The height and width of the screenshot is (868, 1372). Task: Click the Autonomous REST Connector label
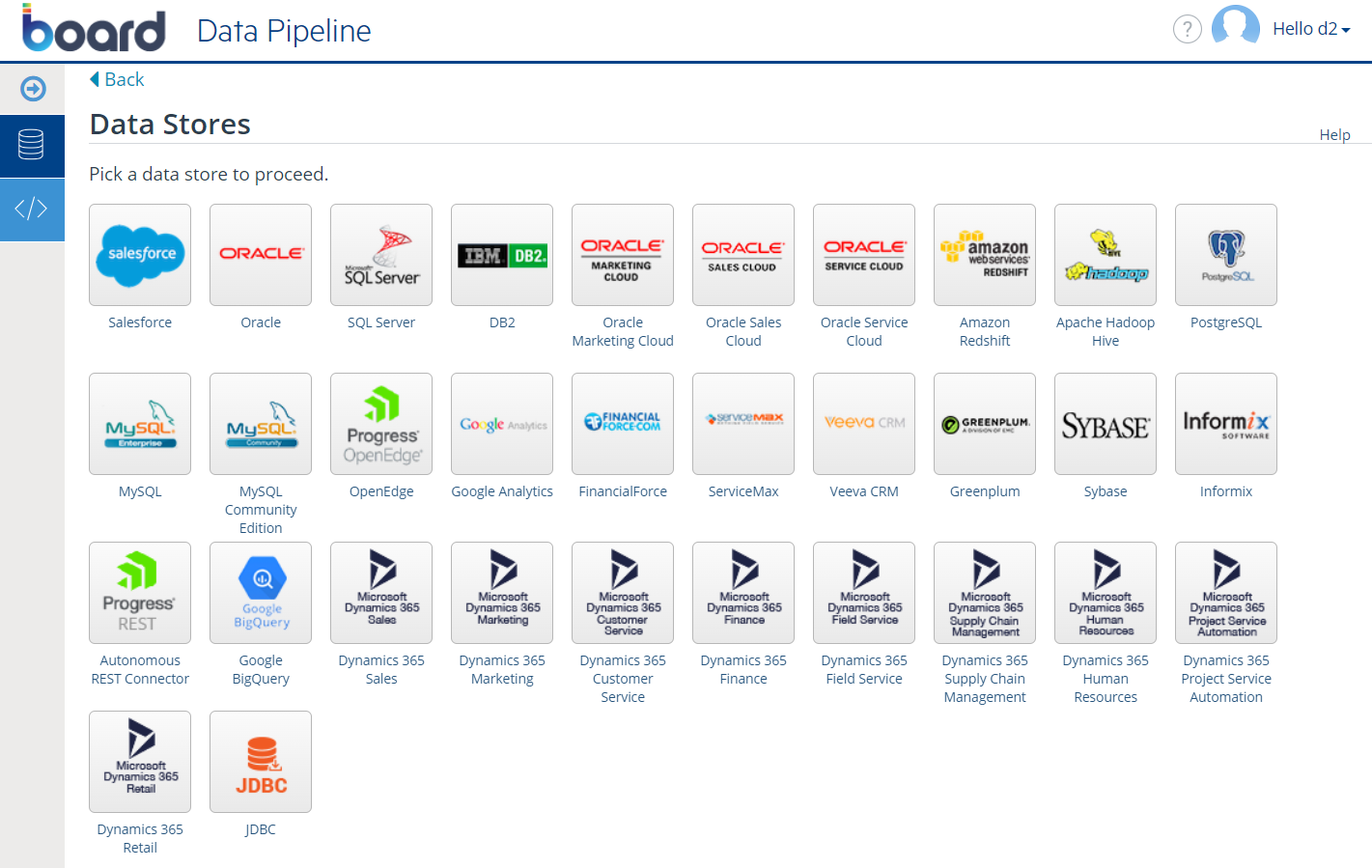click(140, 669)
